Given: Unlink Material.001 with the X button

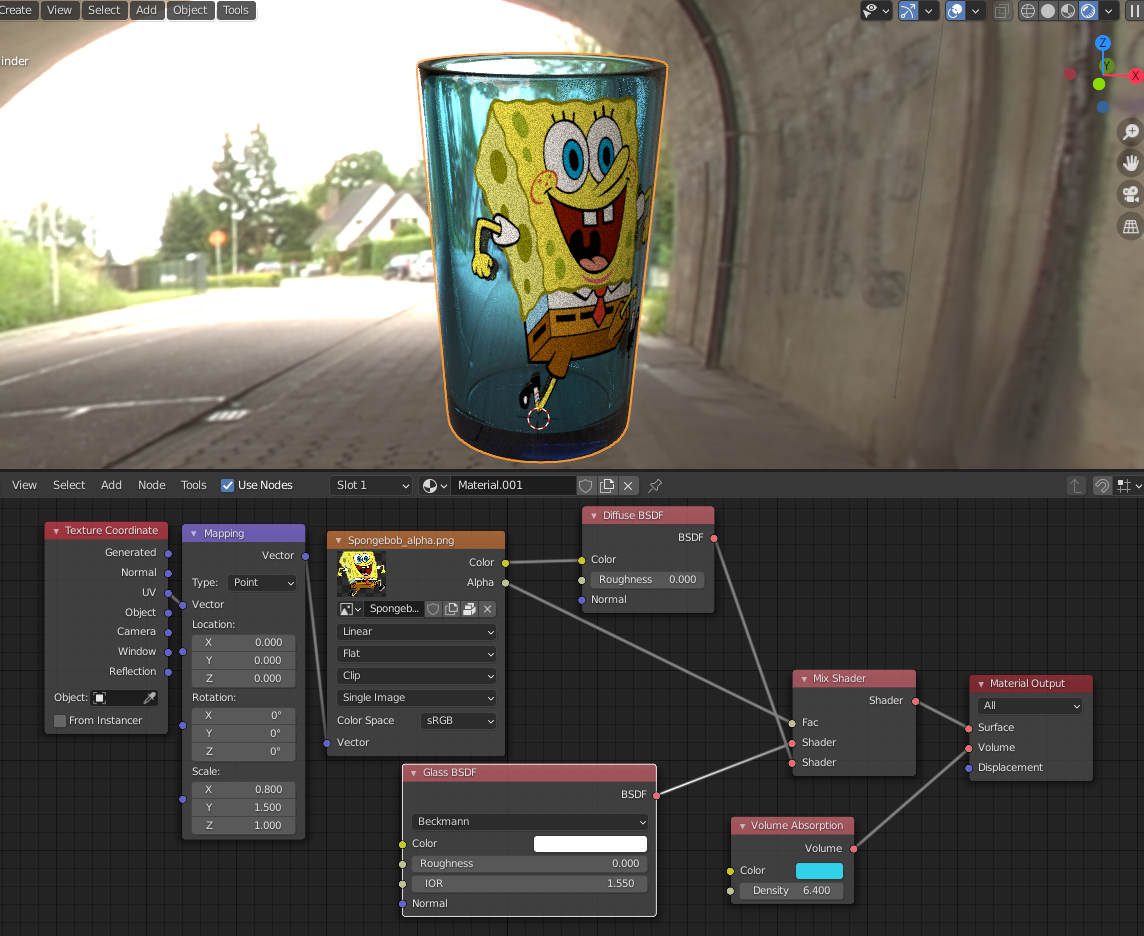Looking at the screenshot, I should point(628,485).
